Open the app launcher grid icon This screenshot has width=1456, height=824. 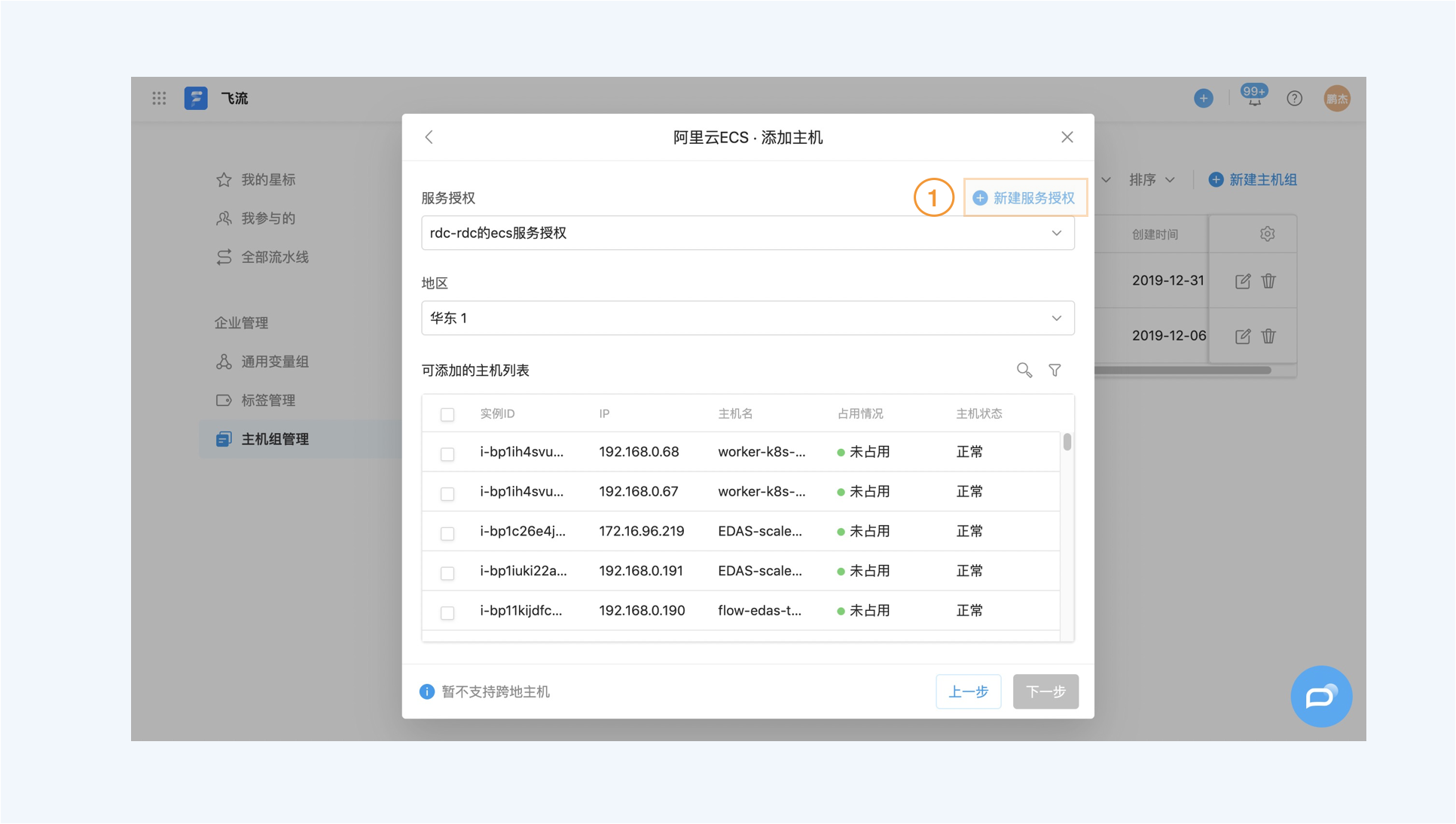[x=159, y=99]
